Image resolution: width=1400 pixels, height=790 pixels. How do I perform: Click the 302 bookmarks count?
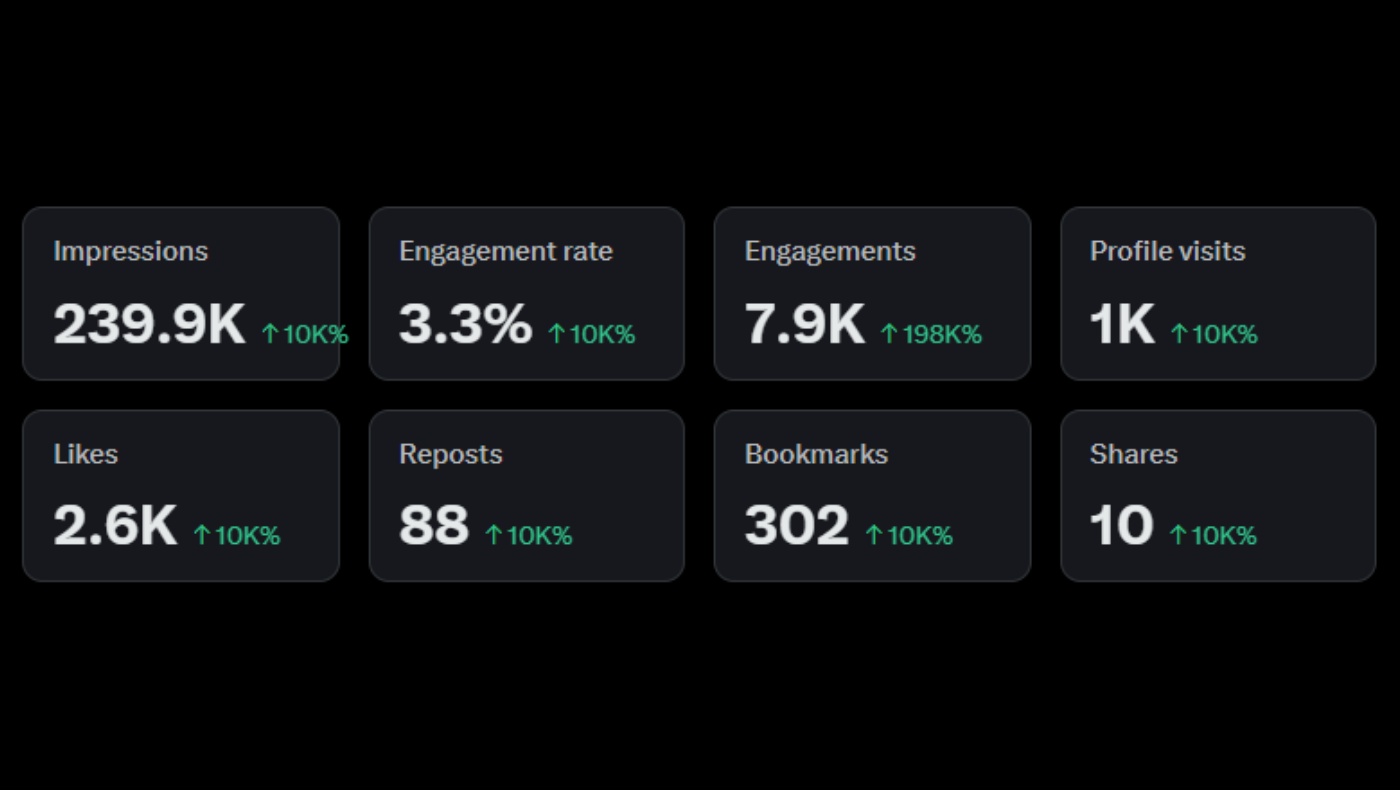pyautogui.click(x=796, y=526)
